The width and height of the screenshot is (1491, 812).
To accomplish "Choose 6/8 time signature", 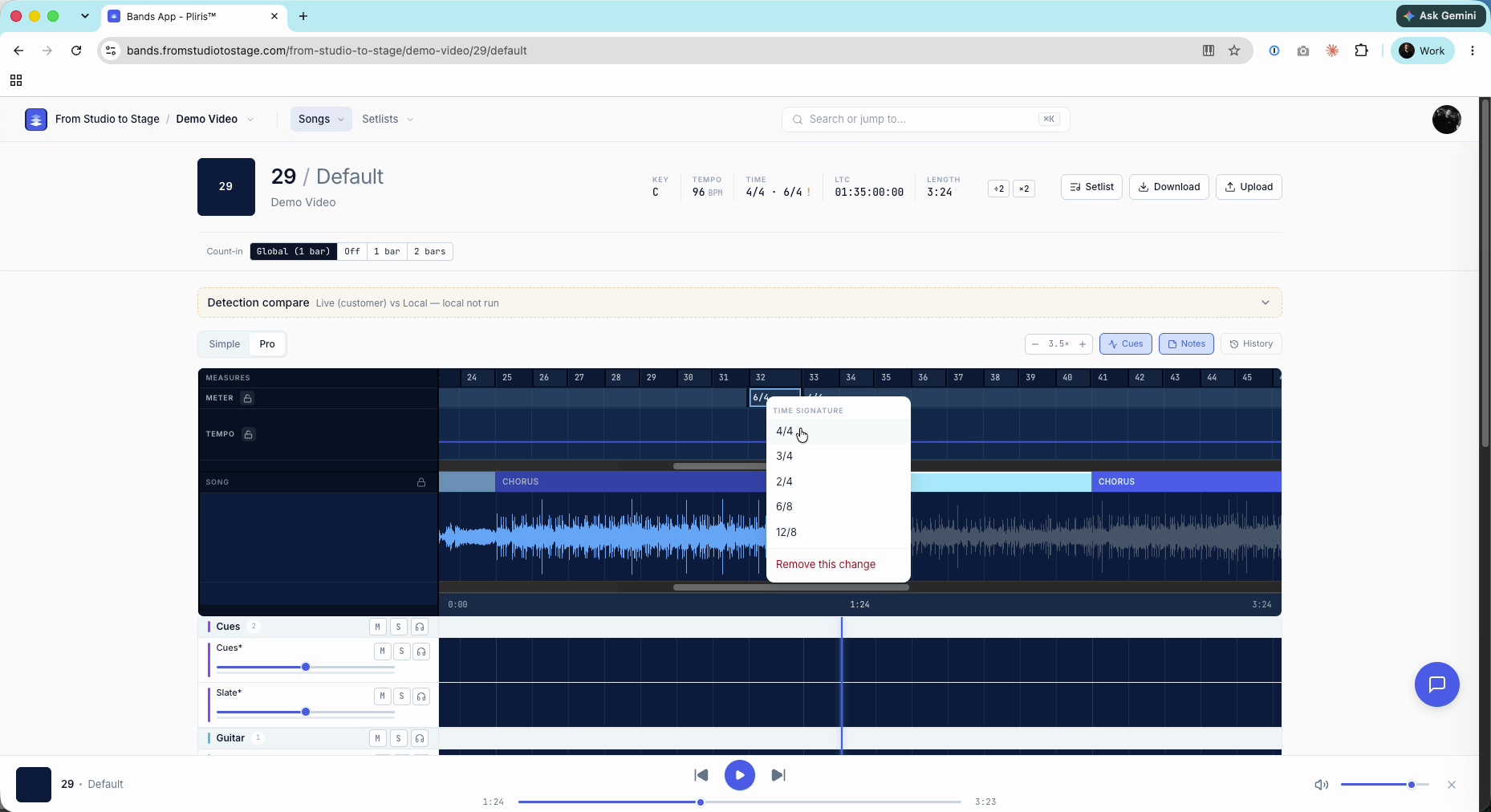I will (839, 507).
